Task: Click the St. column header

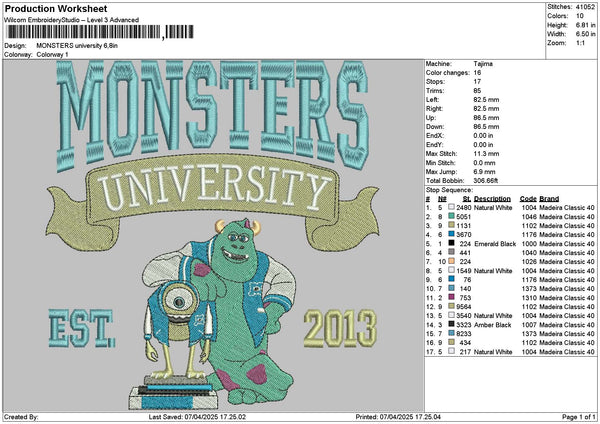Action: [x=467, y=199]
